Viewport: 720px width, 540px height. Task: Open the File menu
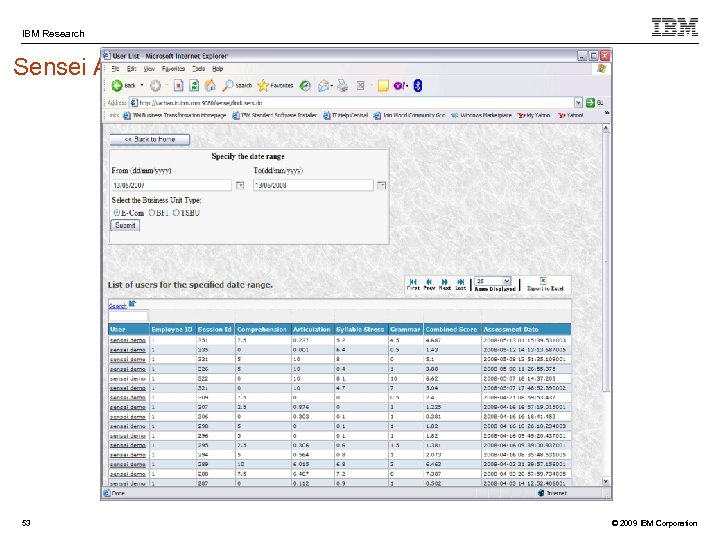click(x=115, y=69)
